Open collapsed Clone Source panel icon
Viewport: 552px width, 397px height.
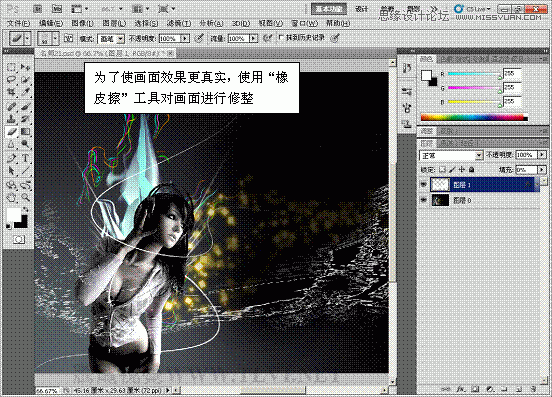pos(407,124)
